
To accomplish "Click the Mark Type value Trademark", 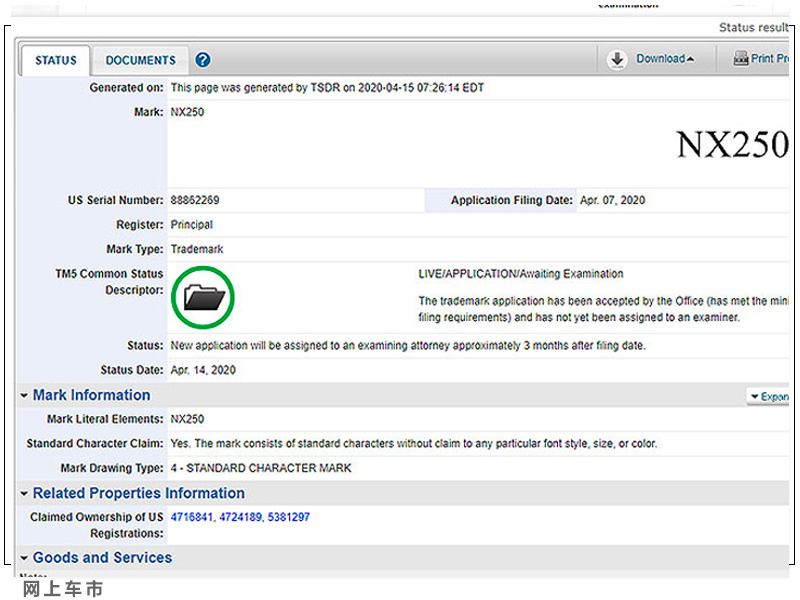I will (x=197, y=249).
